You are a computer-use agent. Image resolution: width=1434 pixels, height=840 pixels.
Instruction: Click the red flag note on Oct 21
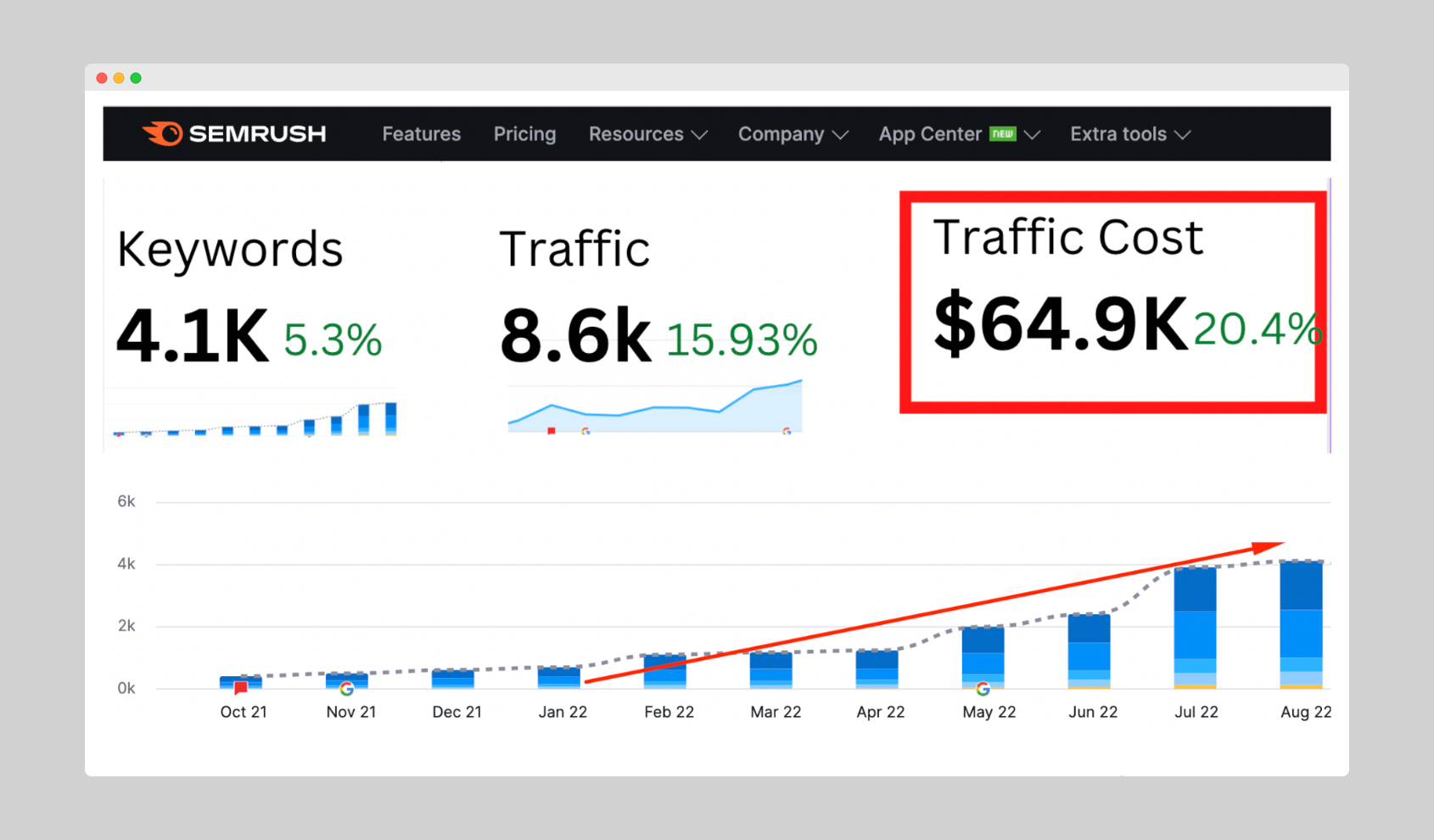(241, 688)
